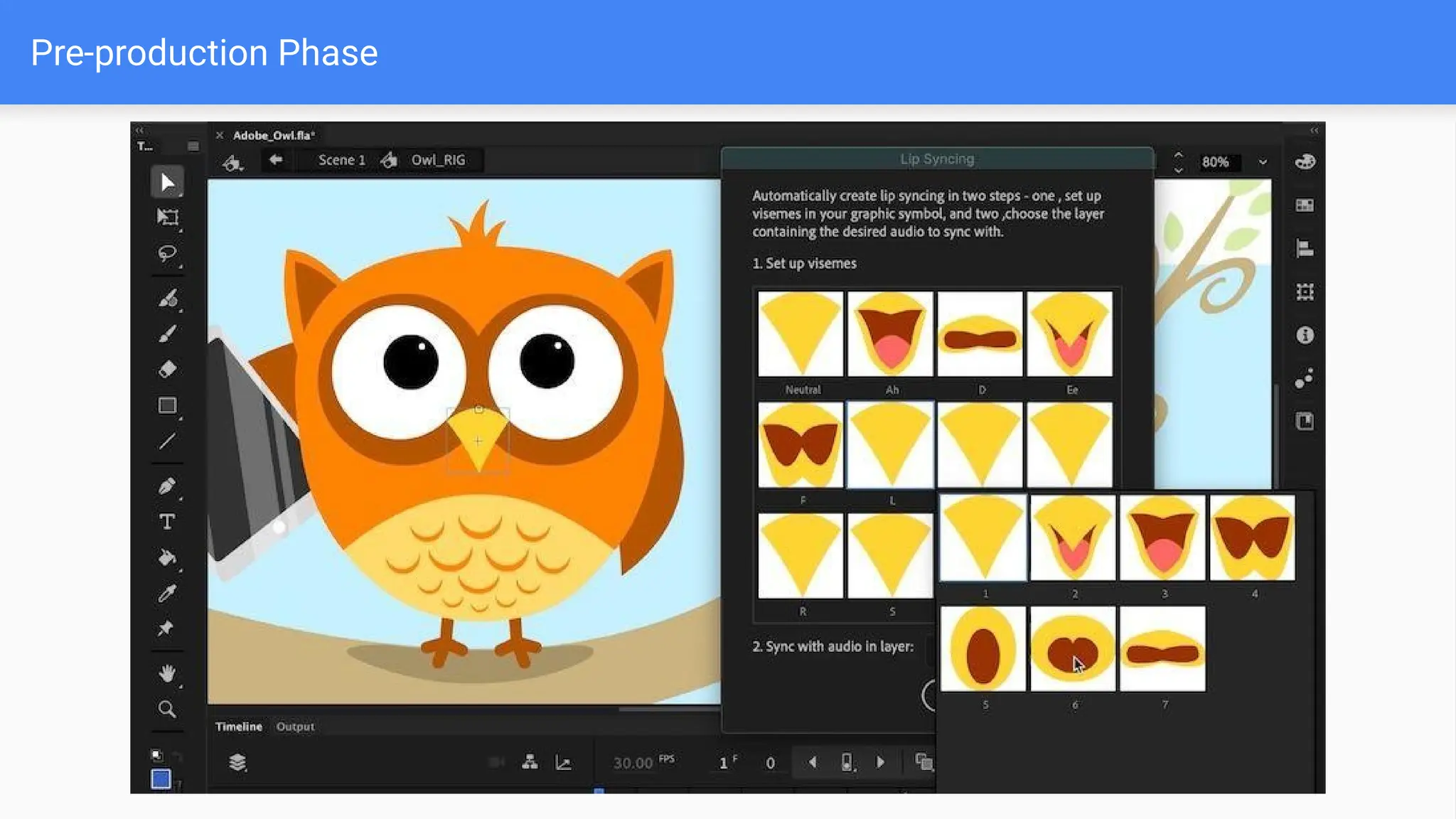Select the Rectangle tool
The height and width of the screenshot is (819, 1456).
pos(168,405)
